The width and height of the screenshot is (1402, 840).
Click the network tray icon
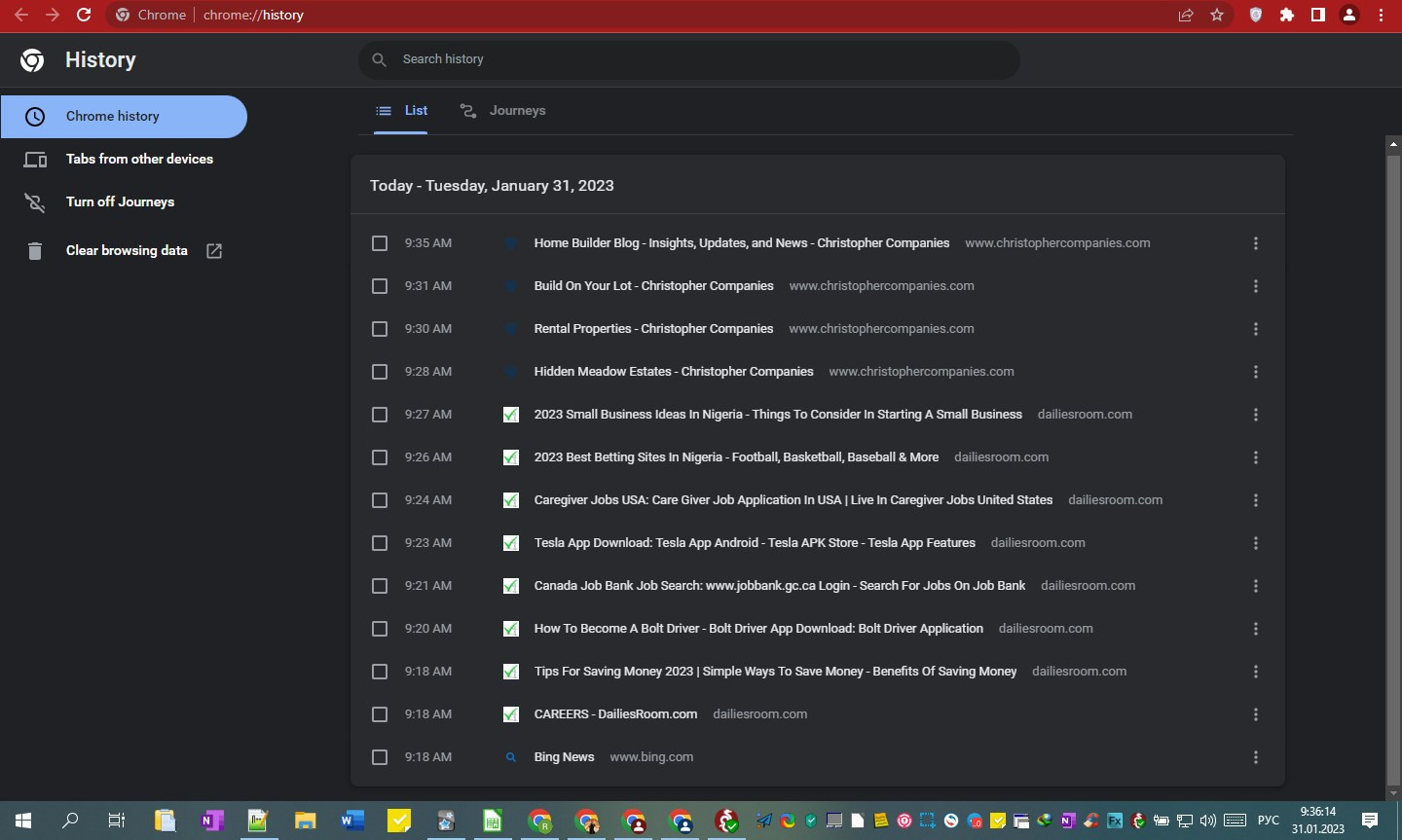[x=1185, y=821]
